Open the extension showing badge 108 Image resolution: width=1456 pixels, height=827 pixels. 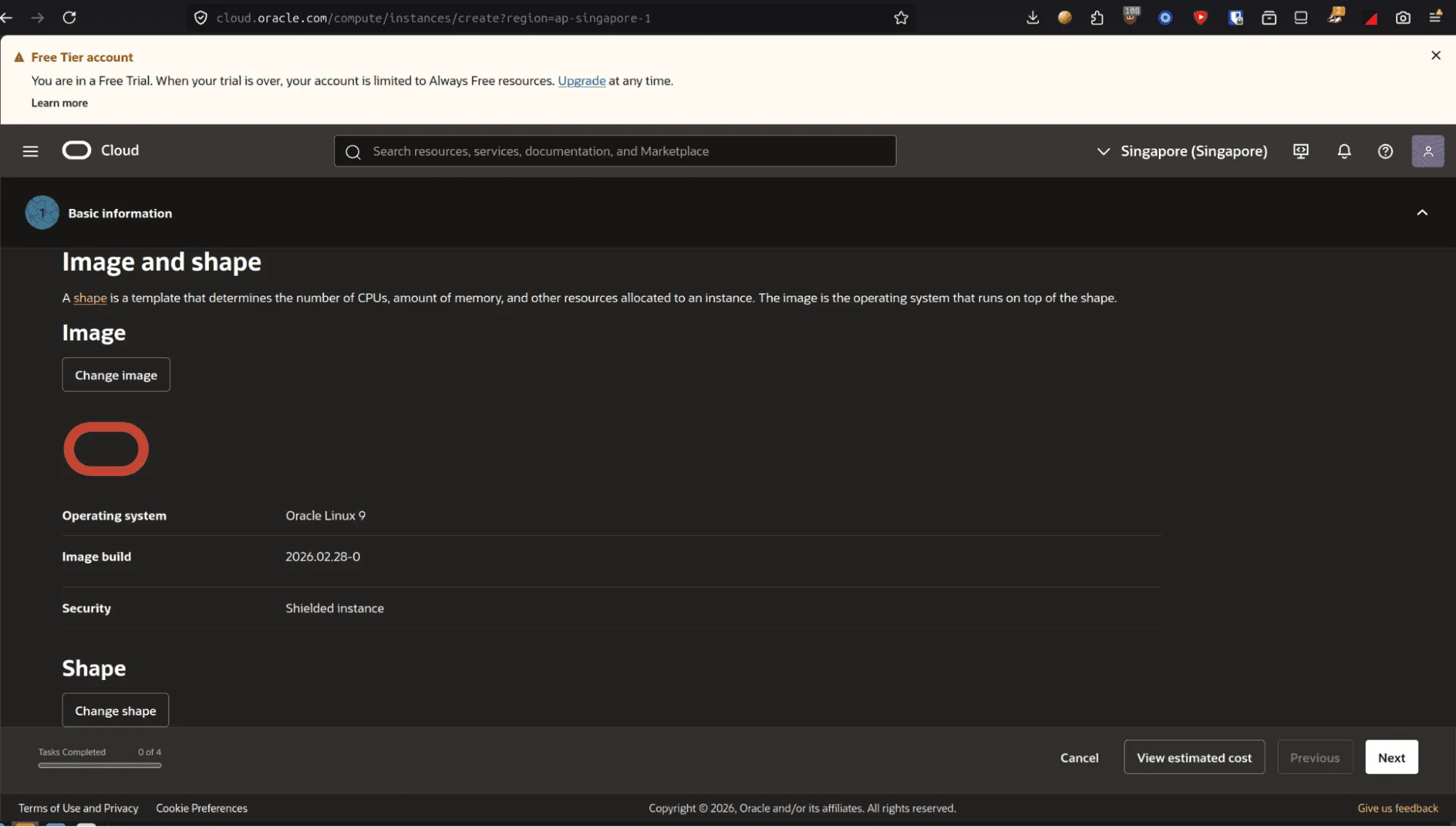[x=1131, y=16]
